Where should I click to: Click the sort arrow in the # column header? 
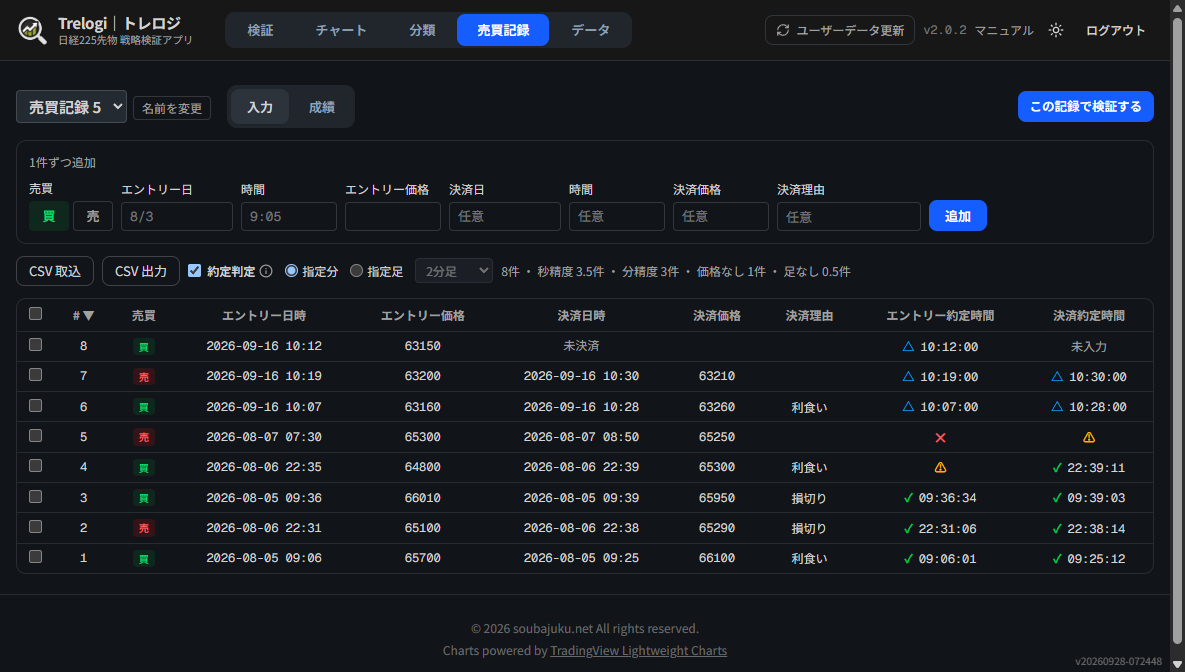coord(88,316)
